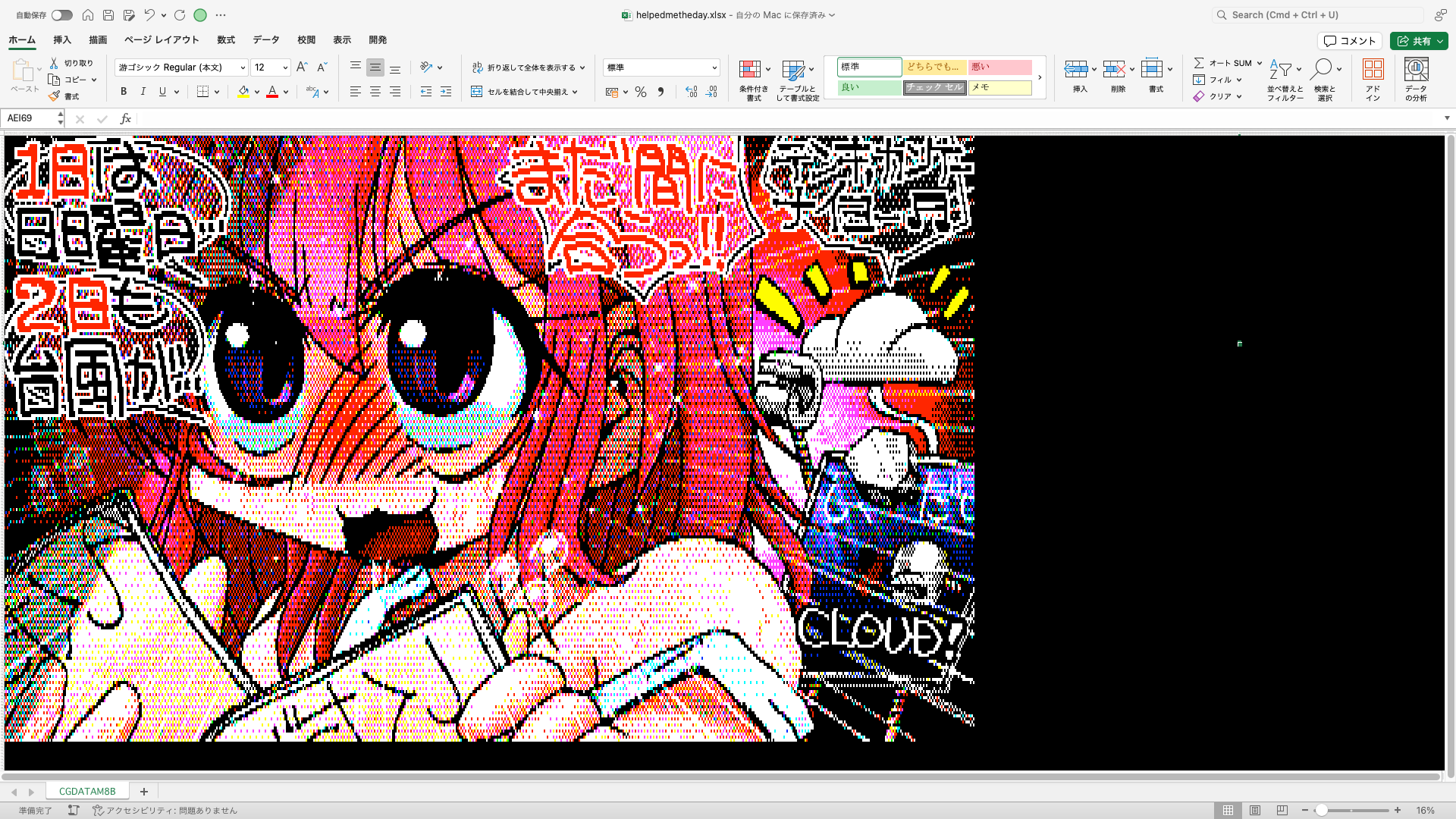1456x819 pixels.
Task: Open the 数式 ribbon tab
Action: tap(226, 40)
